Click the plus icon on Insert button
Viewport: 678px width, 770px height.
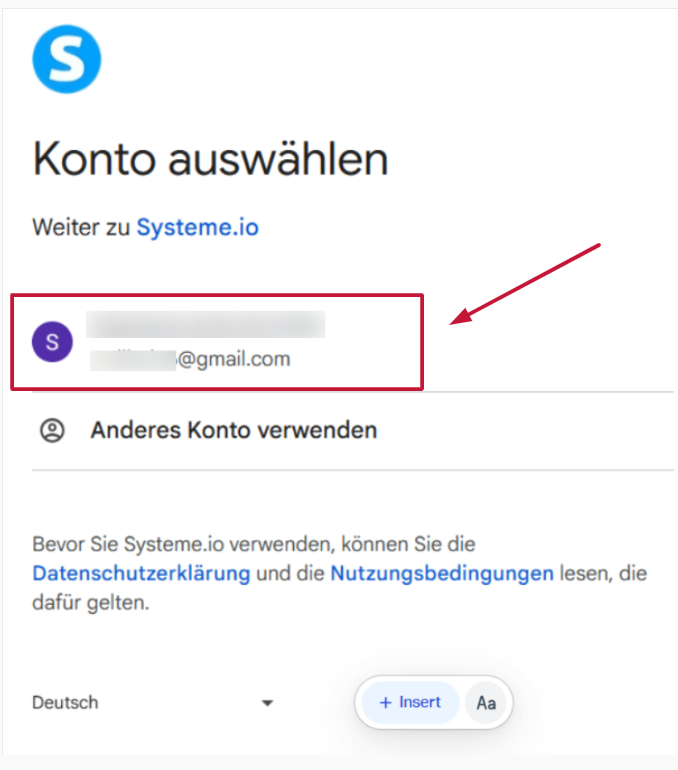[386, 703]
